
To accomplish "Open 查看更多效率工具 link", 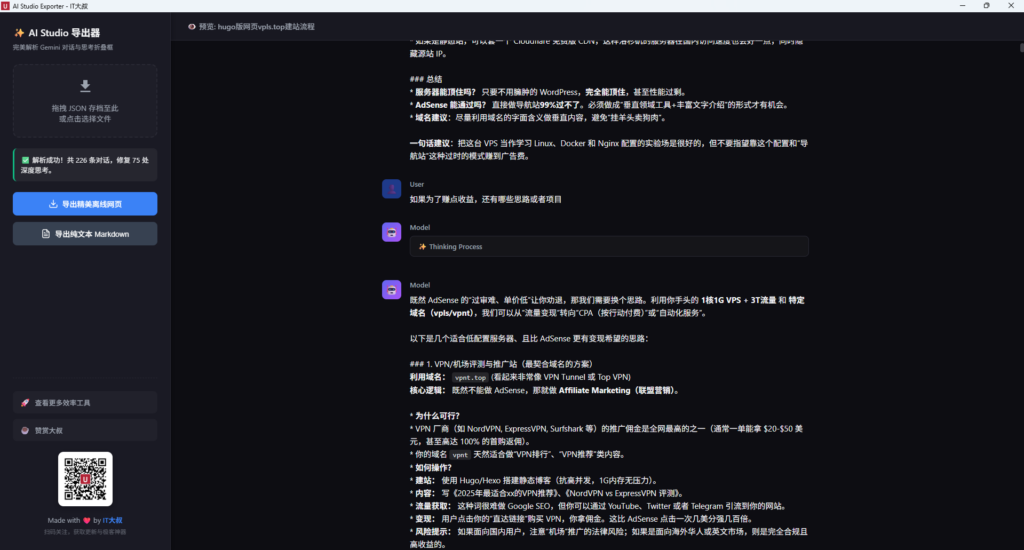I will [85, 403].
